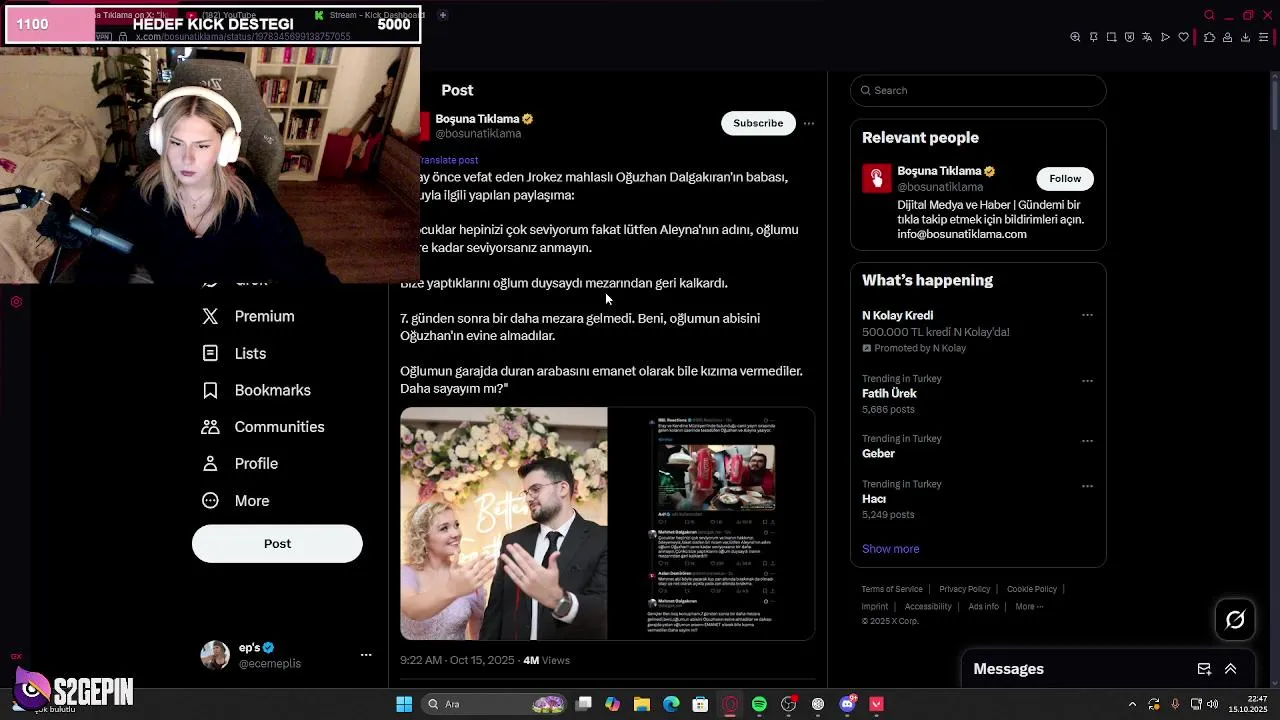Open options for Geber trend

tap(1087, 440)
